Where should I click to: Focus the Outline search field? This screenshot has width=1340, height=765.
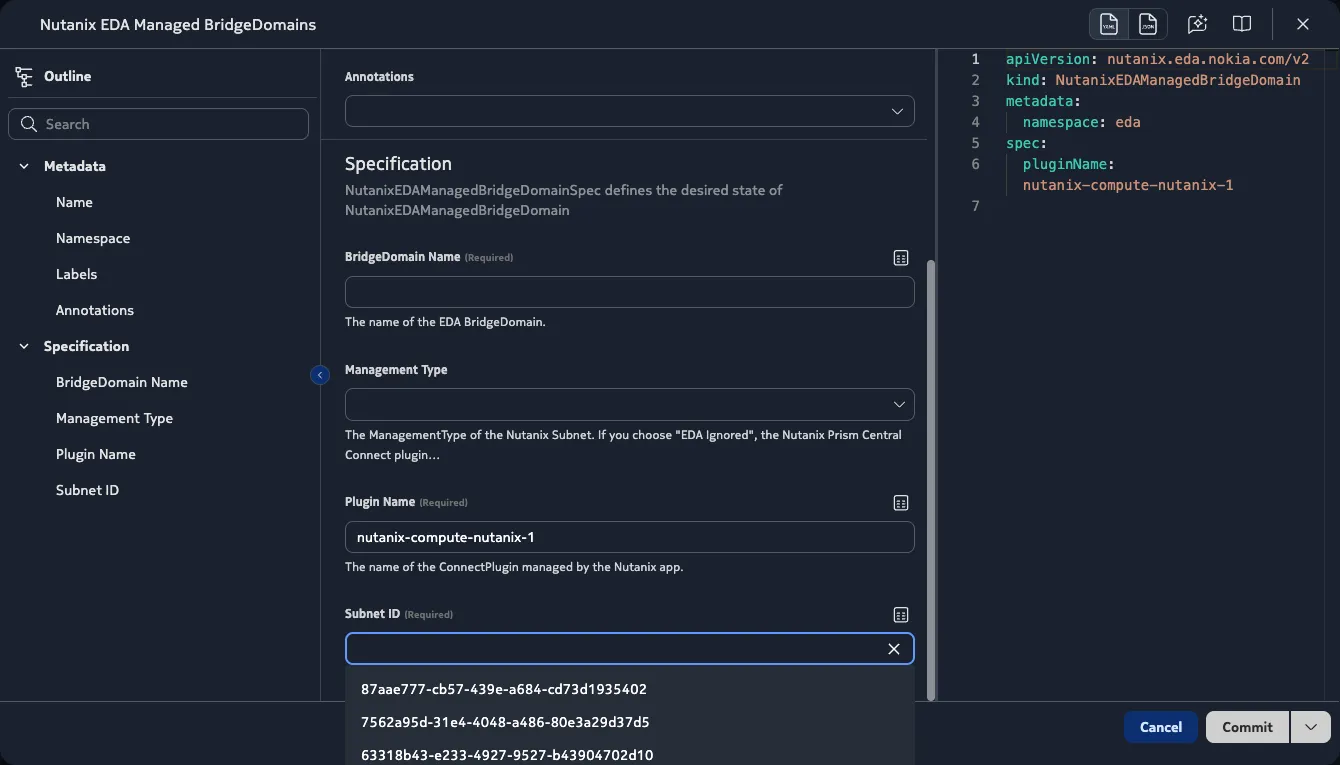click(x=158, y=124)
